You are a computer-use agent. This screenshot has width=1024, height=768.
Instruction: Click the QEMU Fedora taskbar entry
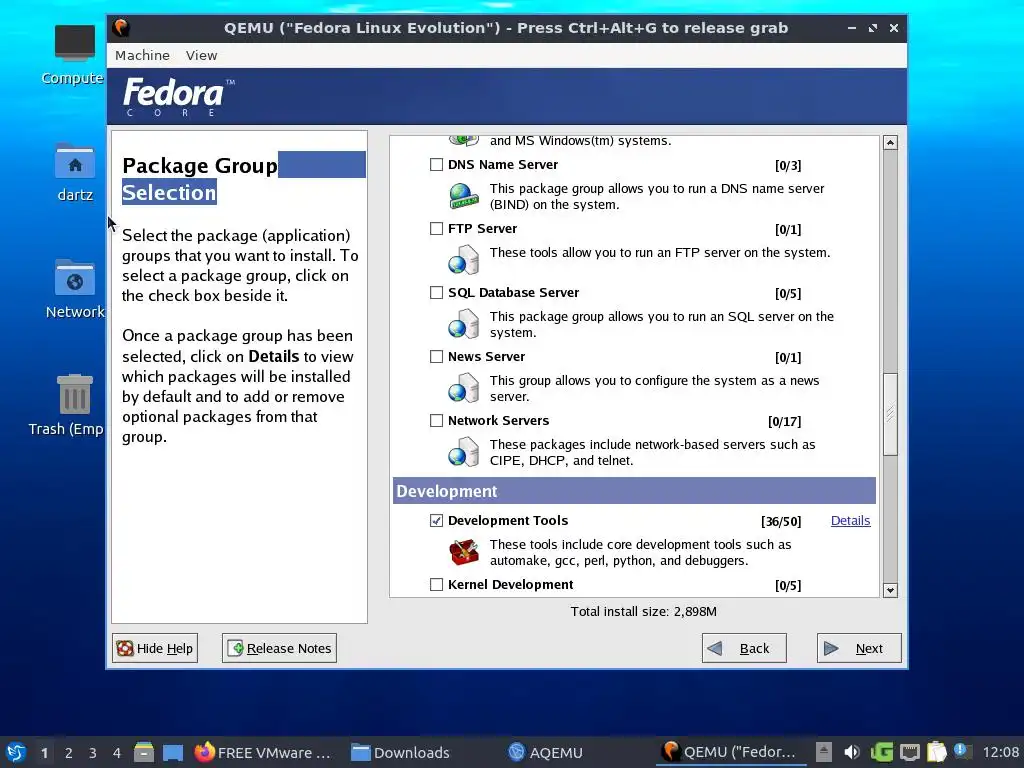pyautogui.click(x=730, y=752)
